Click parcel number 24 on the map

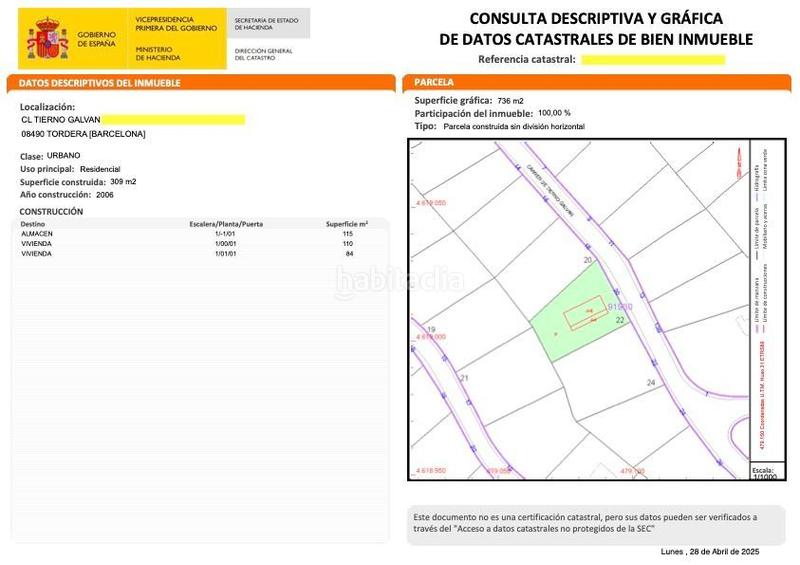(651, 383)
